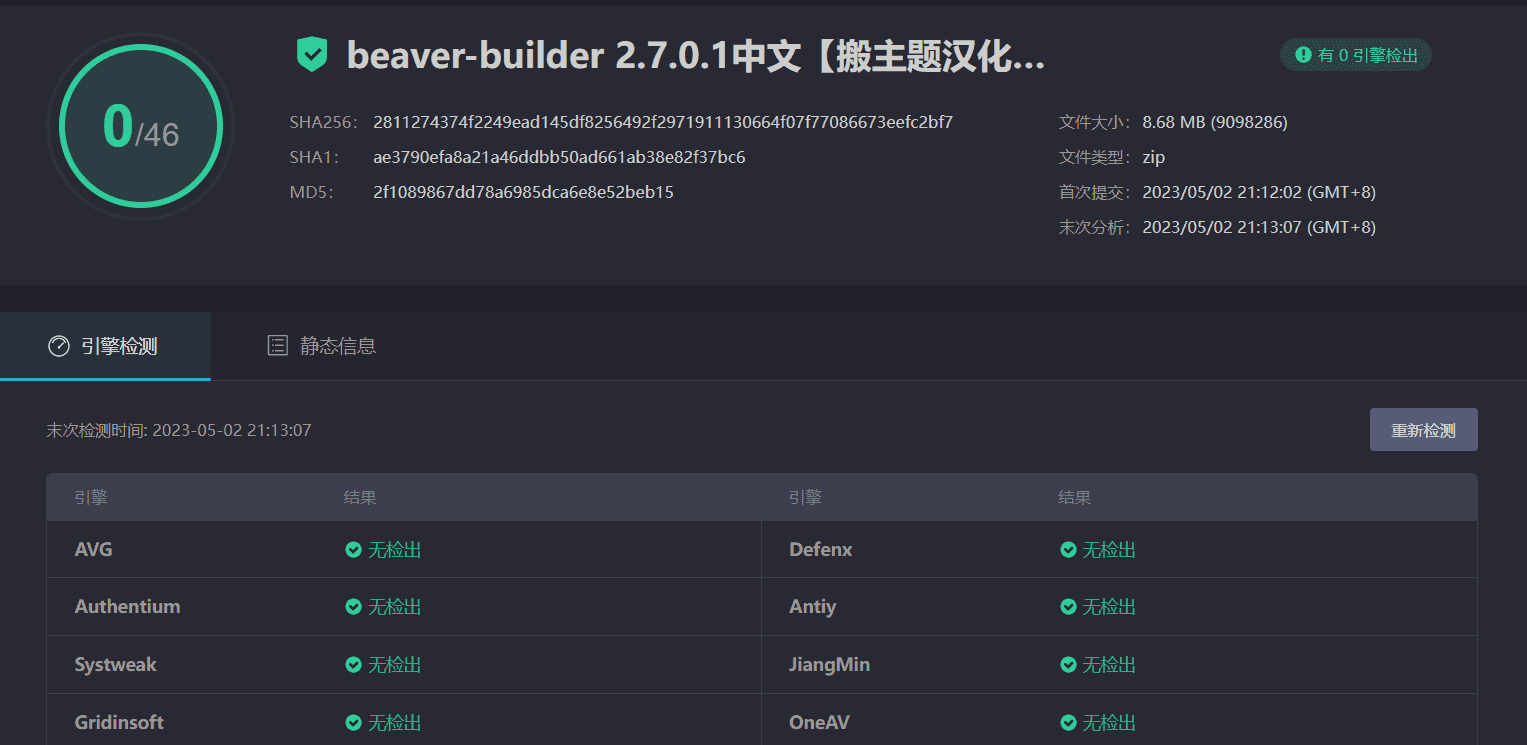
Task: Click the left '引擎' column header
Action: coord(90,497)
